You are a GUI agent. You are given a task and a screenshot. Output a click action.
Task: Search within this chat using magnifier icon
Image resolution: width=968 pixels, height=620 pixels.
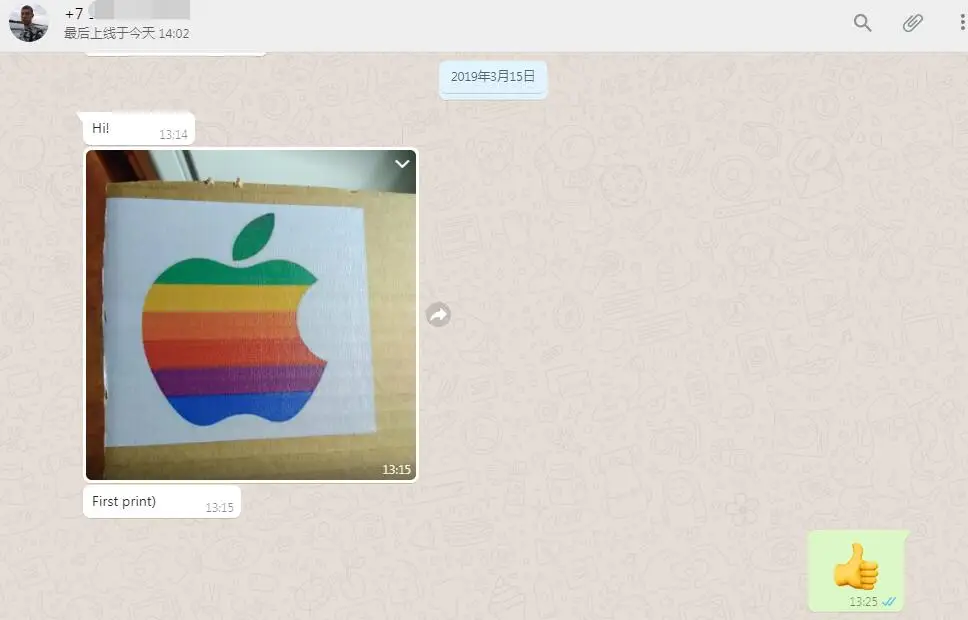point(862,23)
